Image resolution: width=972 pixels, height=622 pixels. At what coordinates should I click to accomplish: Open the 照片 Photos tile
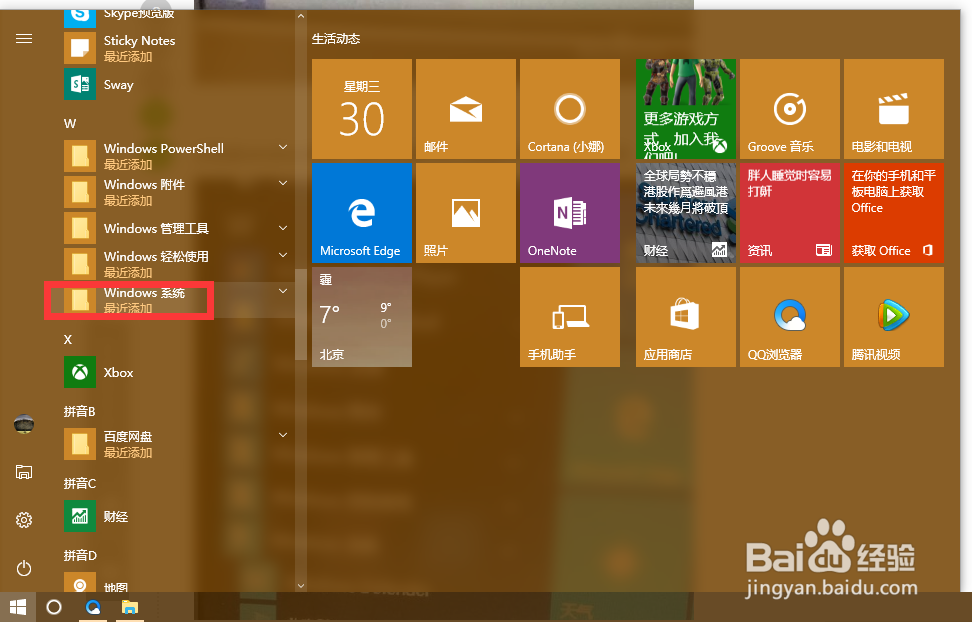click(x=465, y=212)
